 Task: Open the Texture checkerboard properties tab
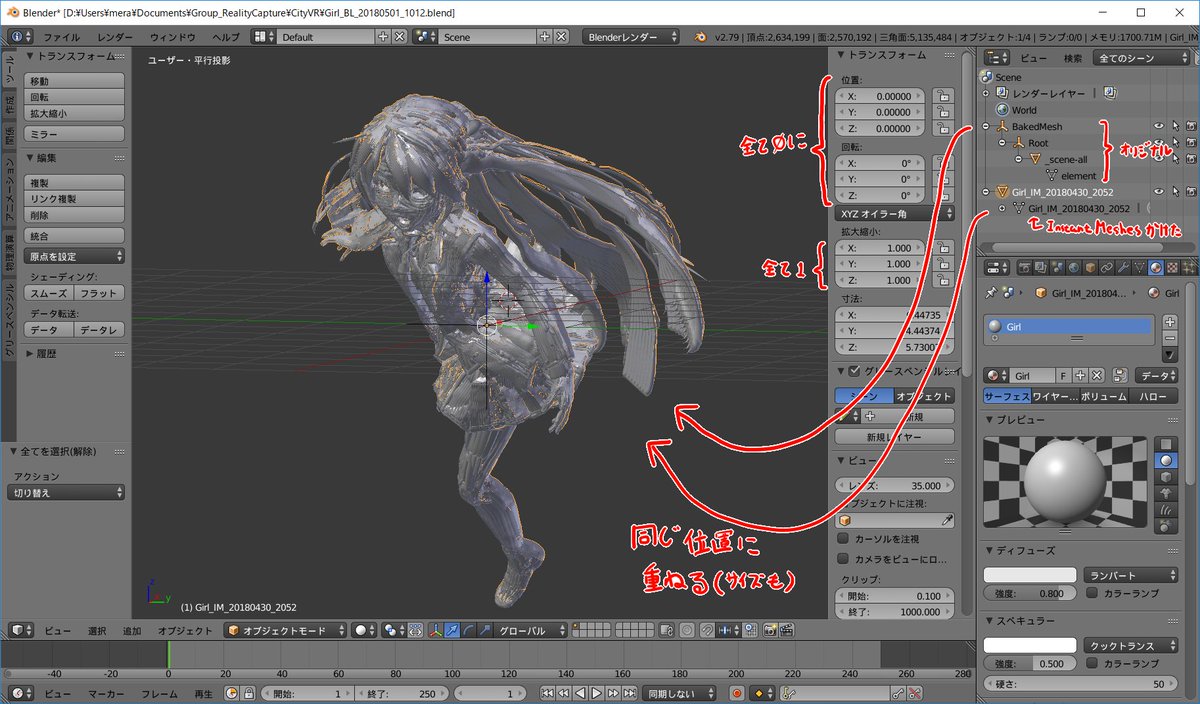click(x=1172, y=267)
